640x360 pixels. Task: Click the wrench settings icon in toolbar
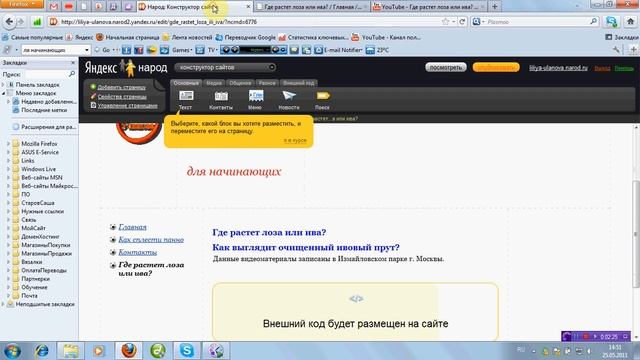tap(616, 50)
